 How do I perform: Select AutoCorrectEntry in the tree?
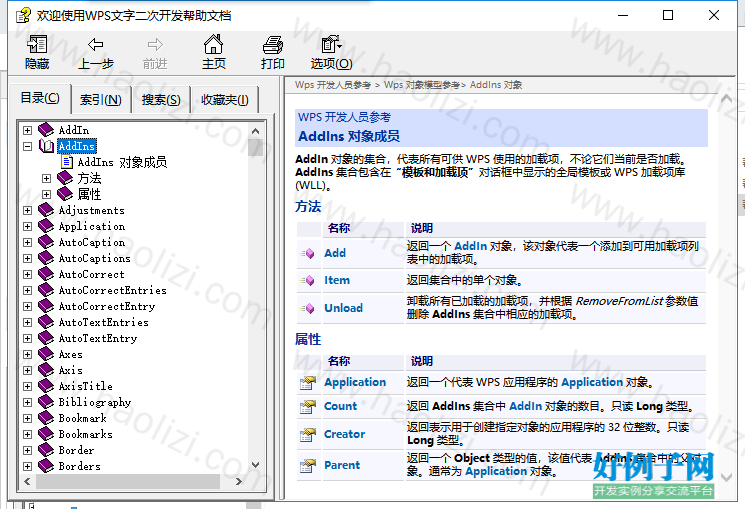click(107, 306)
